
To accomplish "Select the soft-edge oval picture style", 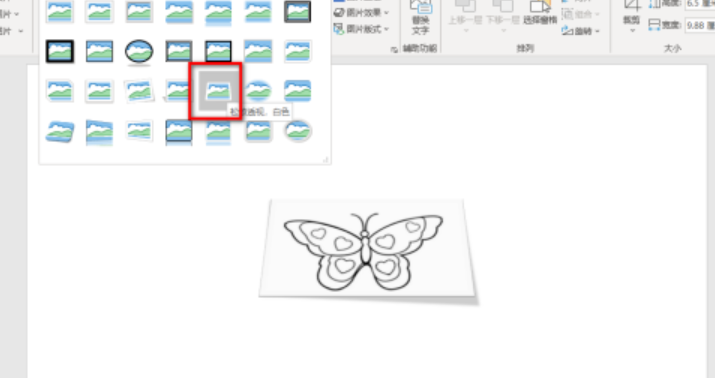I will click(x=258, y=91).
